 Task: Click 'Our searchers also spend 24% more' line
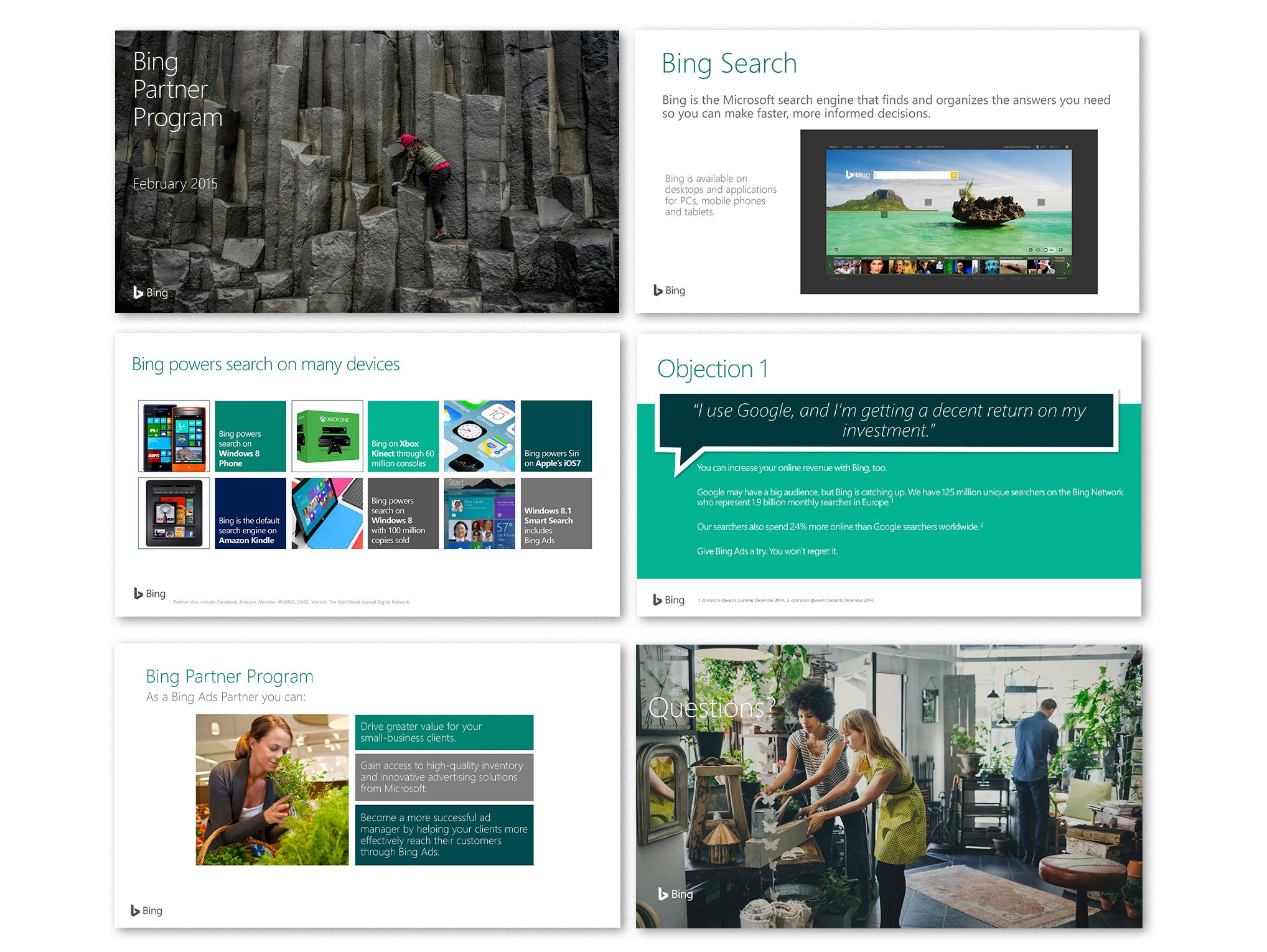coord(840,526)
